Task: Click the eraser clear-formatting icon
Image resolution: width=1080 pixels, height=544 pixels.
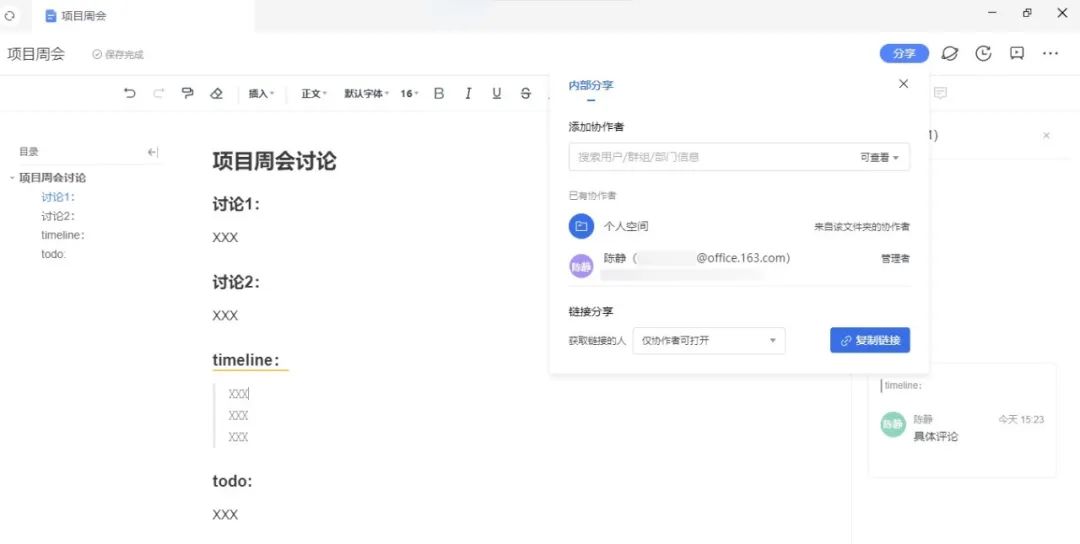Action: [216, 93]
